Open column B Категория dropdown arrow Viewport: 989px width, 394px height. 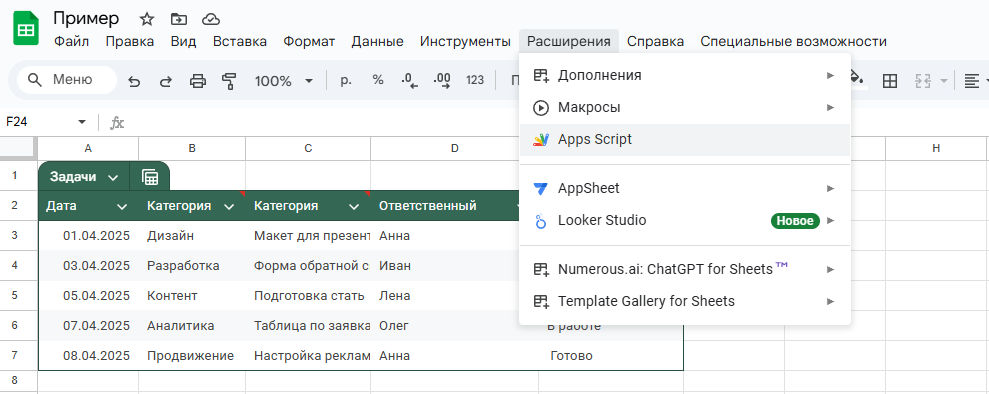[229, 206]
